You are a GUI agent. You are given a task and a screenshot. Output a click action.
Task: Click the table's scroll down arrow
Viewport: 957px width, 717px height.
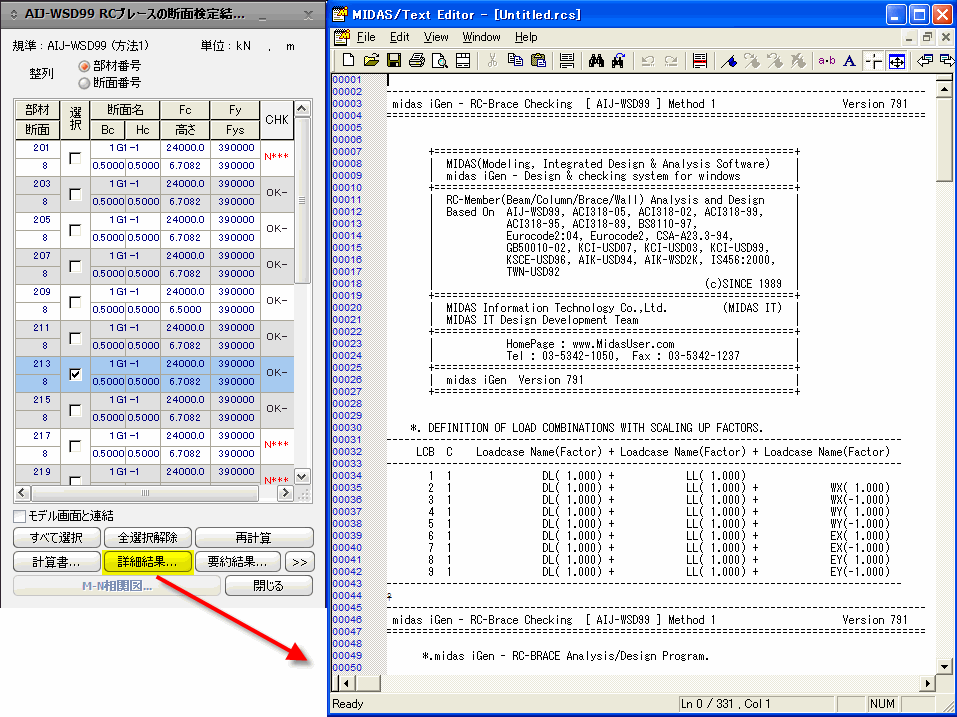pos(302,476)
